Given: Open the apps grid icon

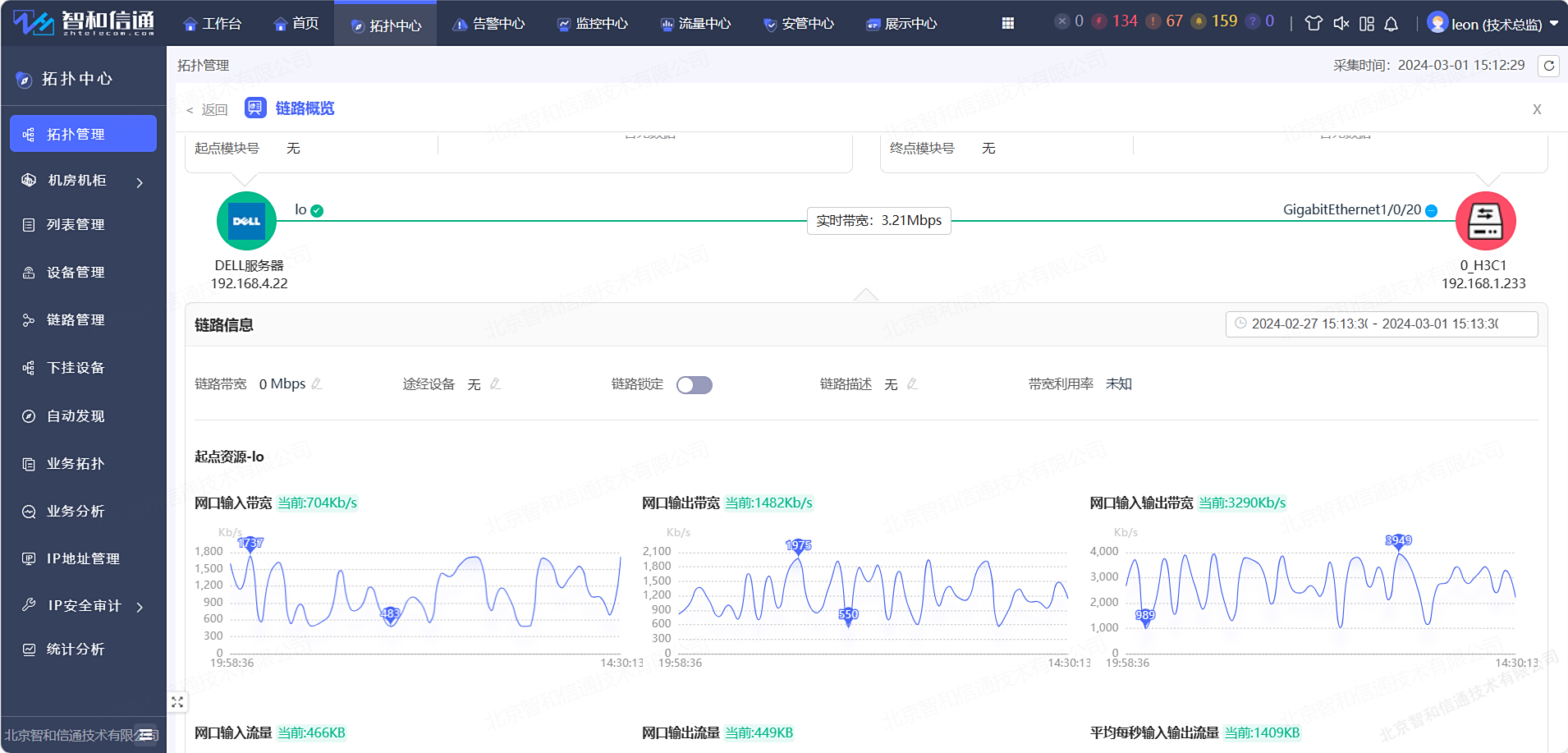Looking at the screenshot, I should coord(1008,23).
